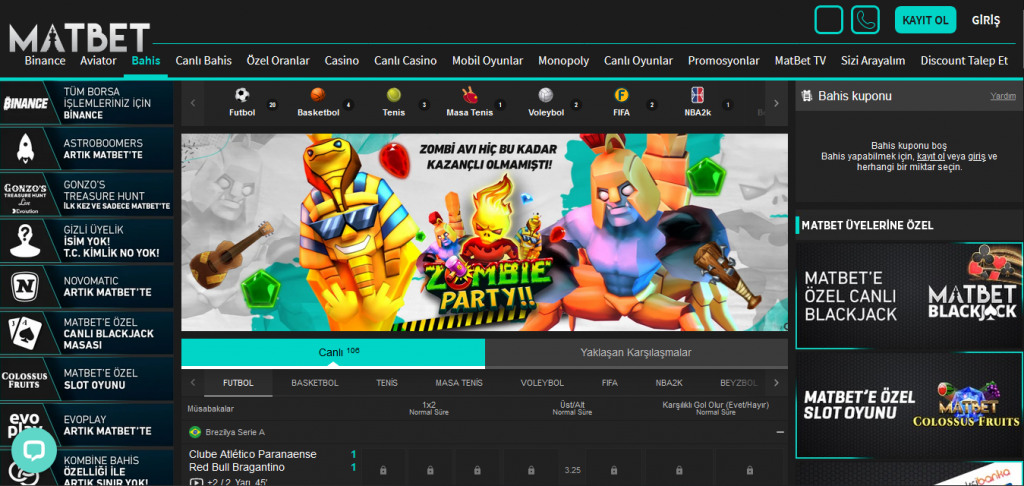Open Clube Atlético Paranaense match

tap(253, 454)
